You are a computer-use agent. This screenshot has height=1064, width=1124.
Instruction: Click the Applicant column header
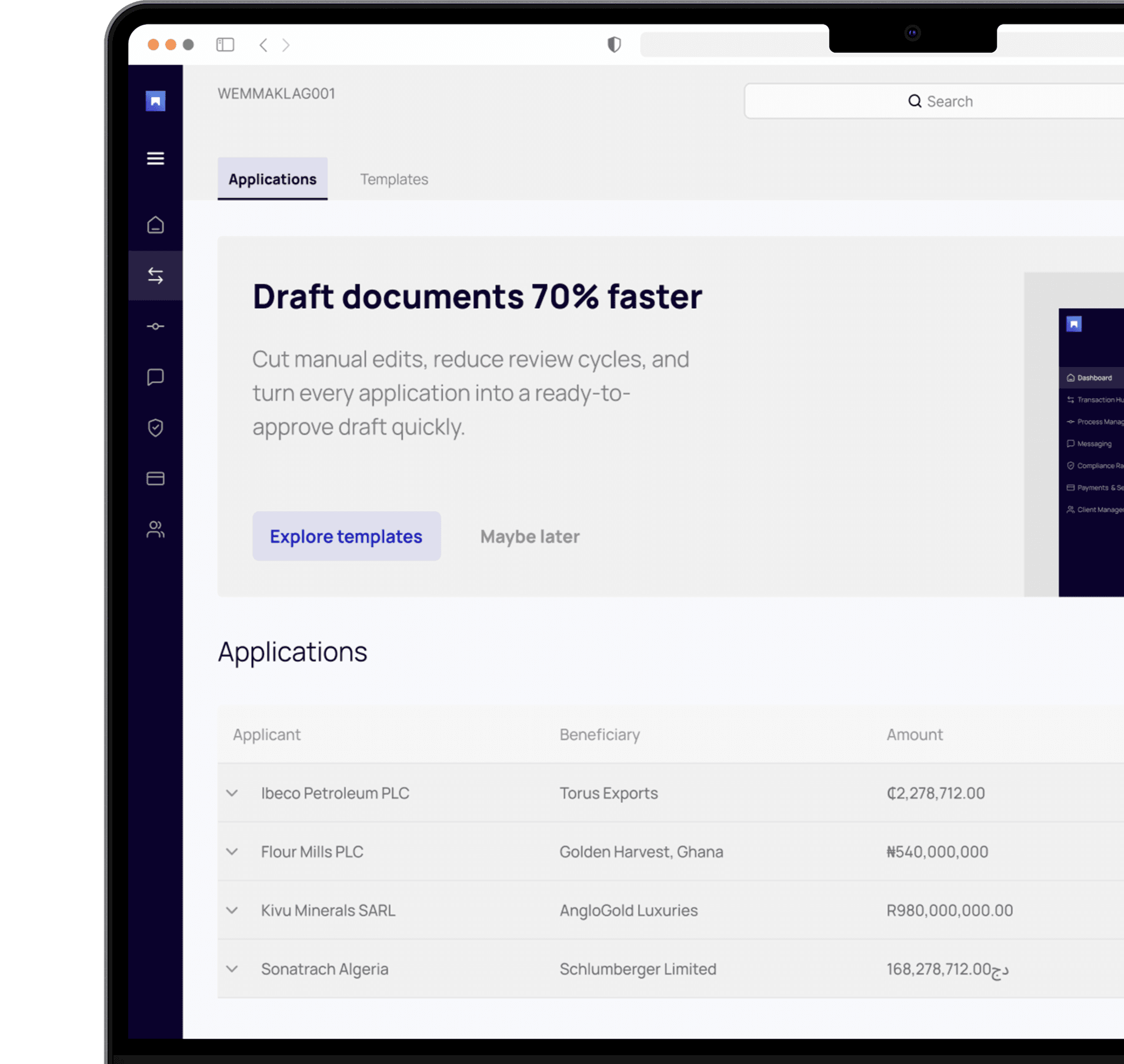pyautogui.click(x=266, y=735)
